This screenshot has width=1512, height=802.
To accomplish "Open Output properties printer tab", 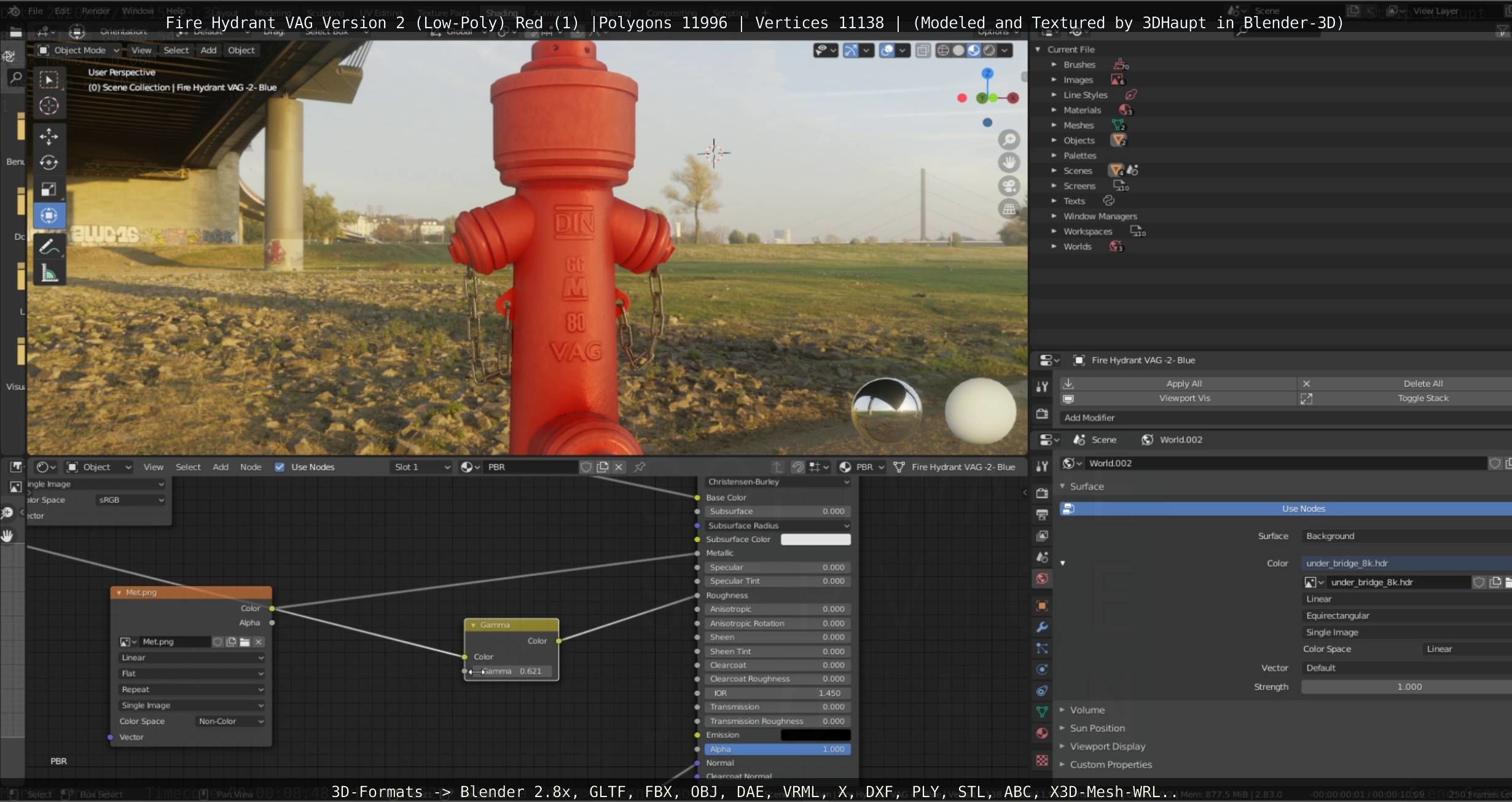I will (1042, 515).
